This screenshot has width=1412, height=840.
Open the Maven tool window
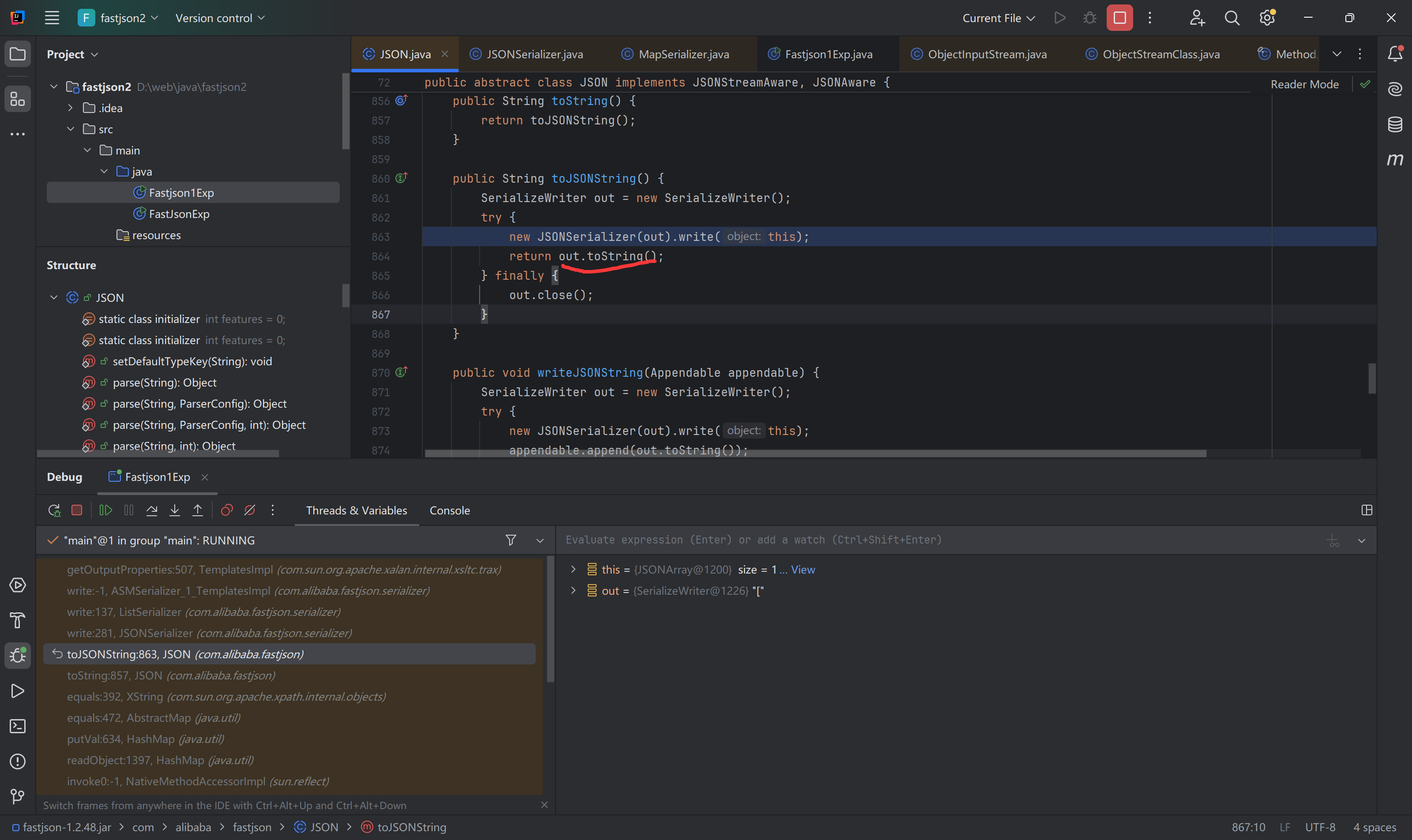point(1395,159)
